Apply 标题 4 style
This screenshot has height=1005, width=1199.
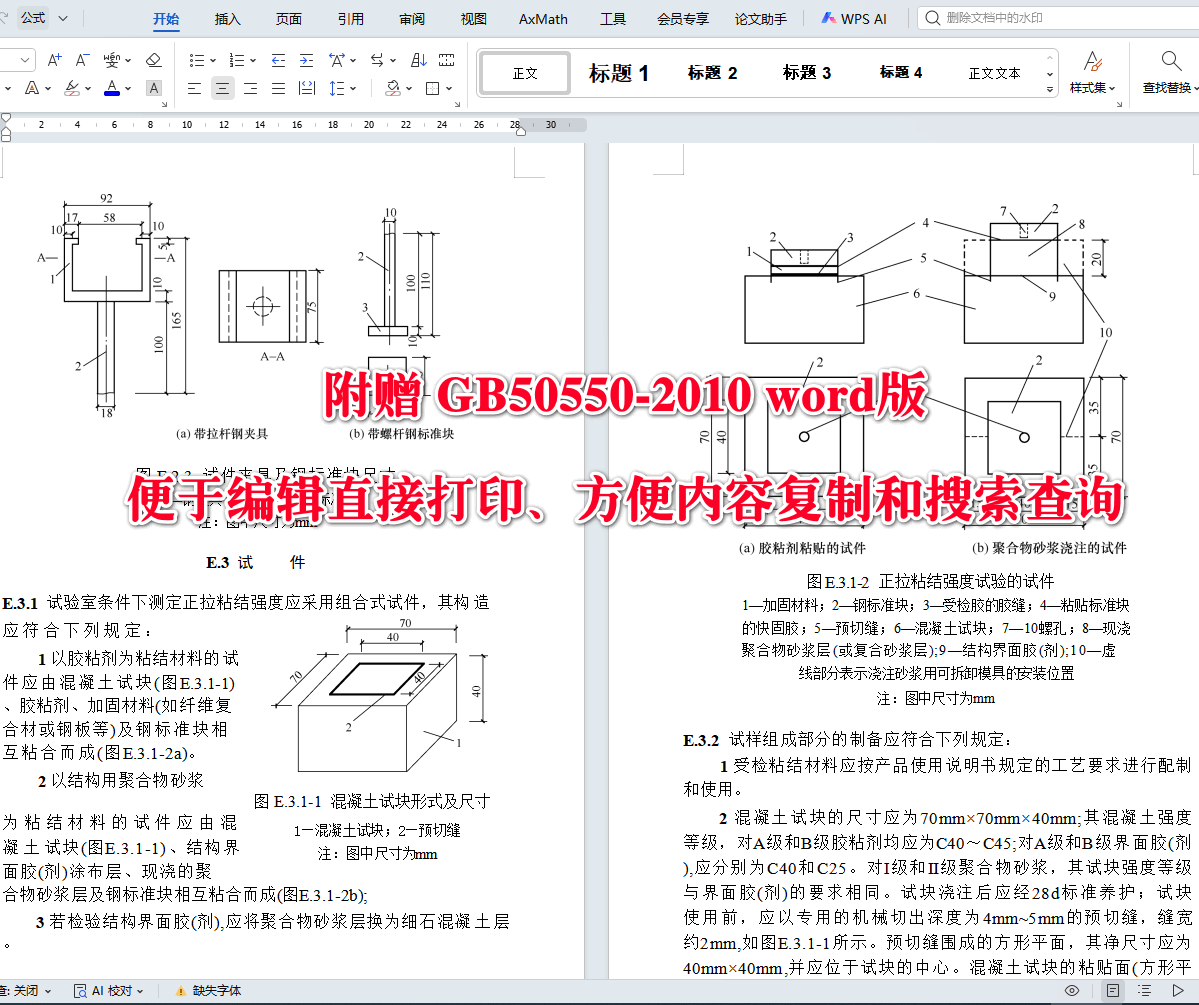click(901, 73)
